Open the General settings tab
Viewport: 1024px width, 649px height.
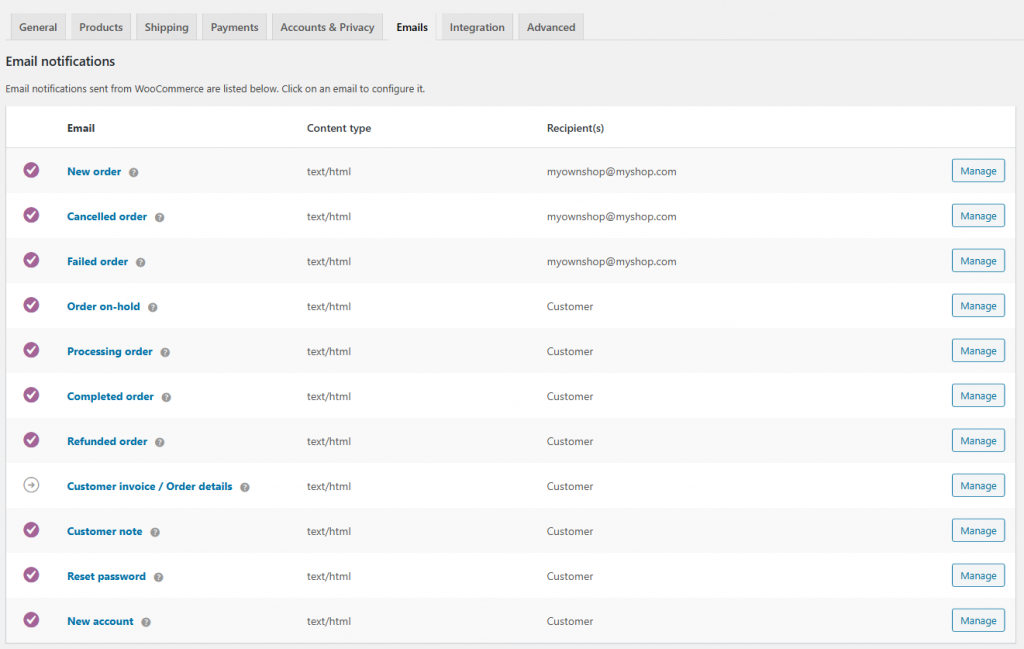(x=38, y=27)
